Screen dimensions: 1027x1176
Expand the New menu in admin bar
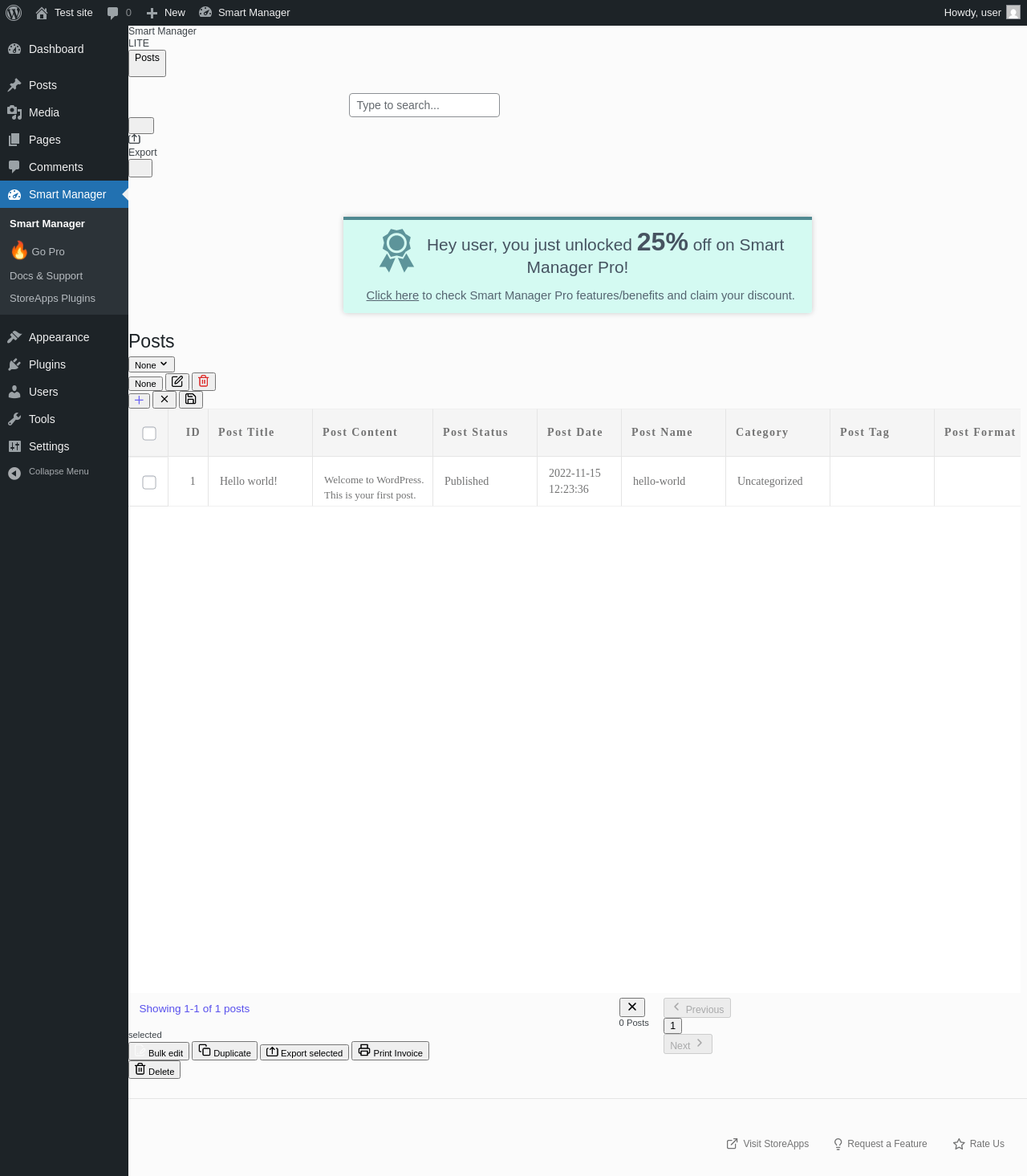click(x=166, y=13)
